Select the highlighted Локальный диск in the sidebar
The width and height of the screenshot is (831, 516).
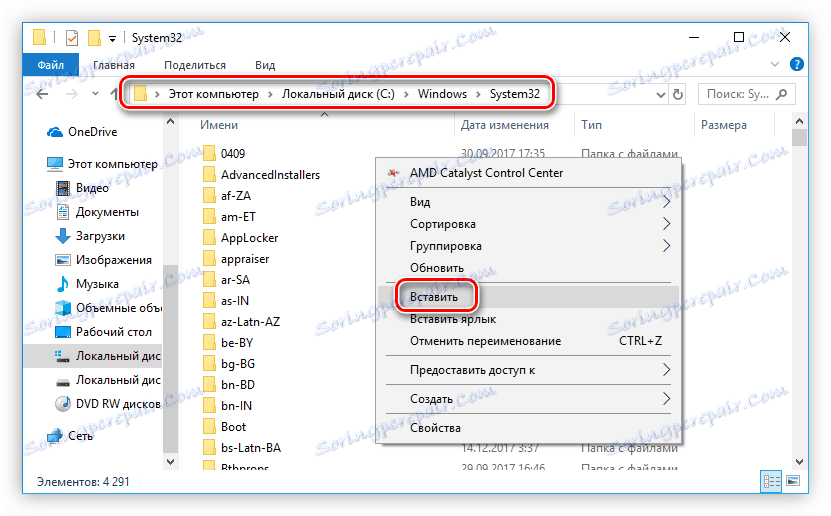93,356
